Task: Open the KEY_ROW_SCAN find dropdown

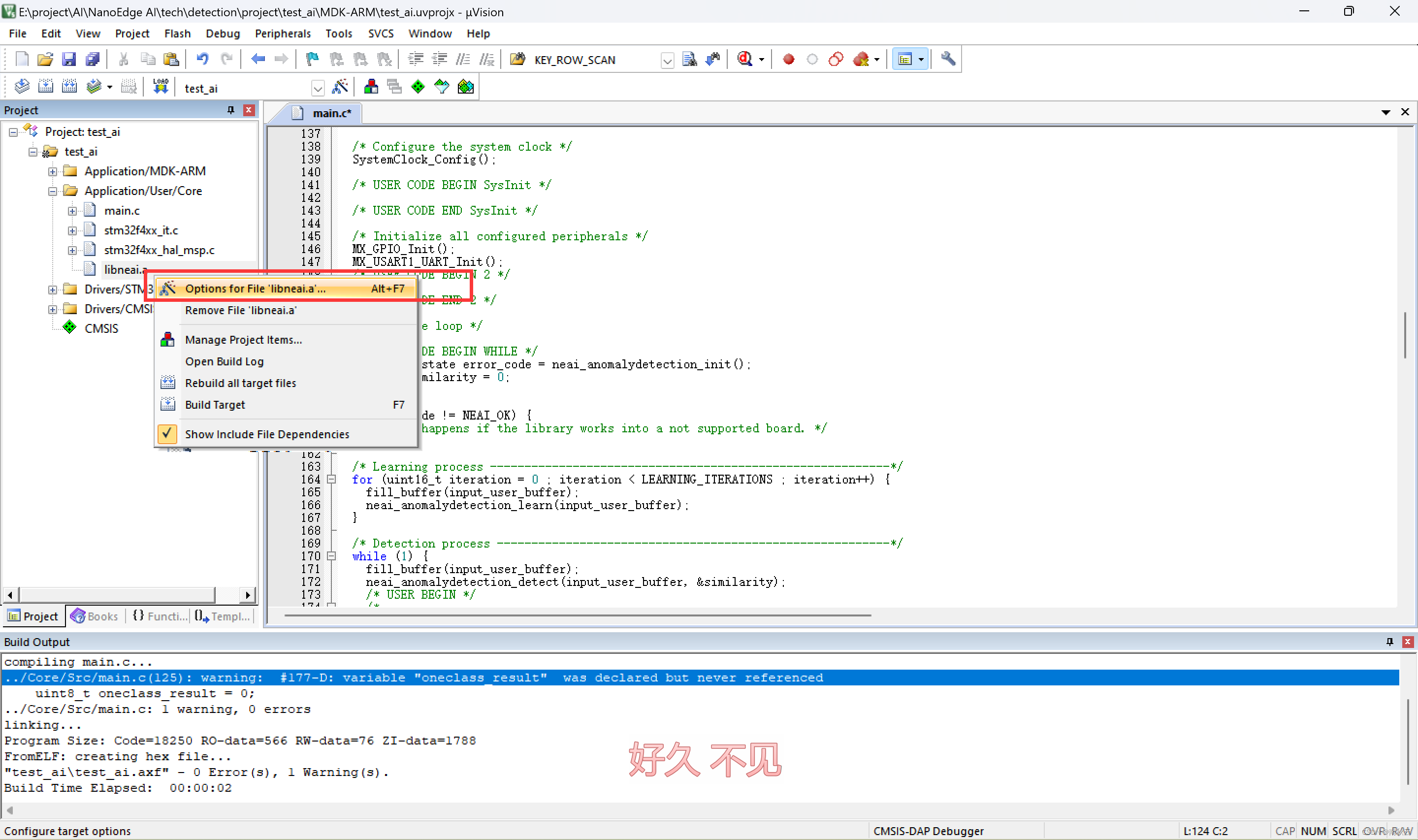Action: click(x=667, y=60)
